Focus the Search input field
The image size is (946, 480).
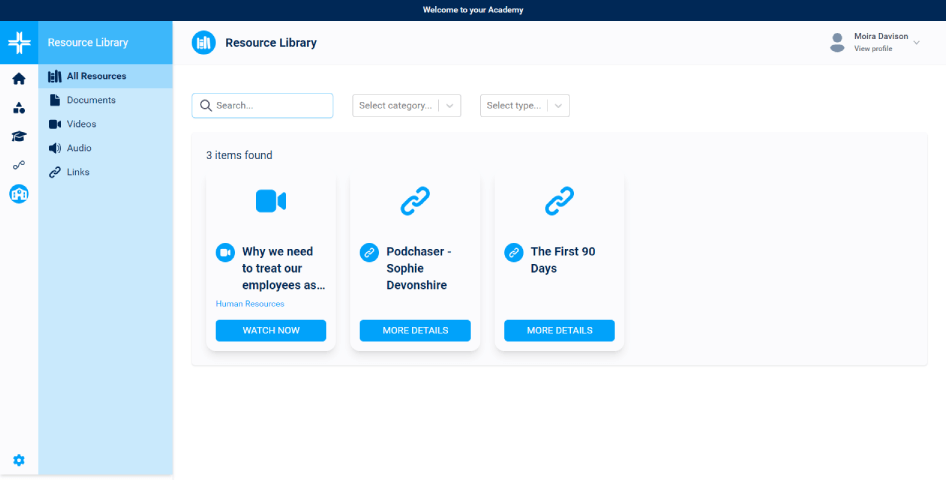[x=270, y=105]
